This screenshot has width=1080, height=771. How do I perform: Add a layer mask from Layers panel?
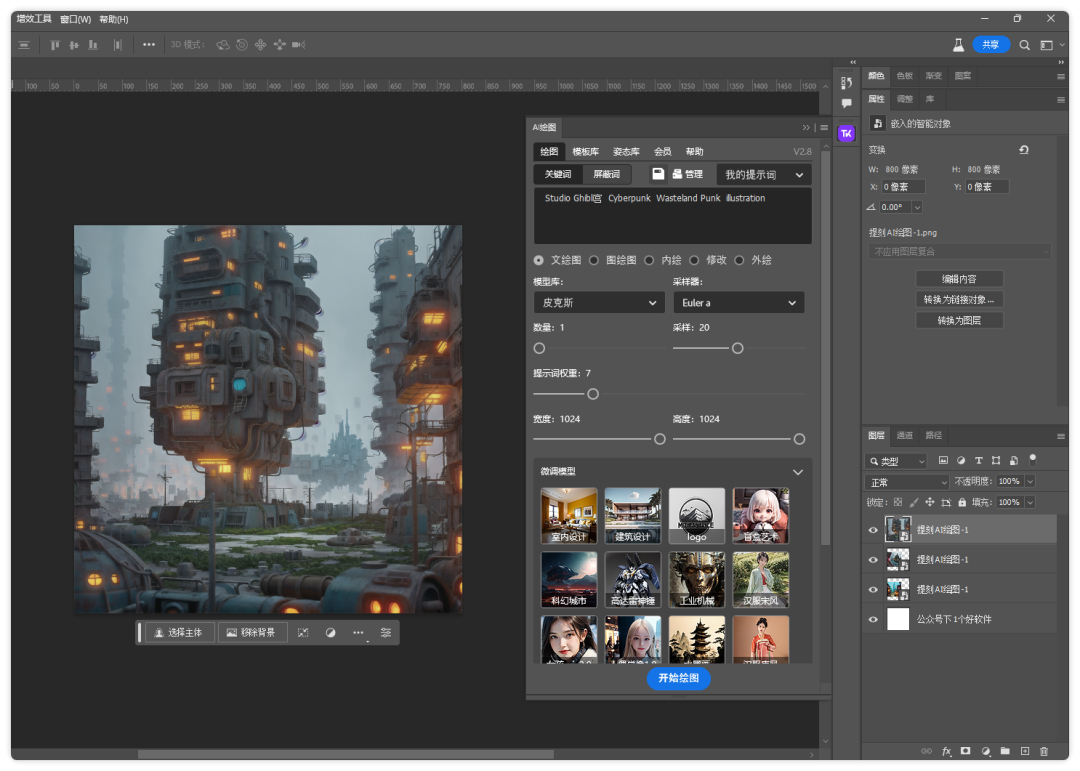[966, 751]
